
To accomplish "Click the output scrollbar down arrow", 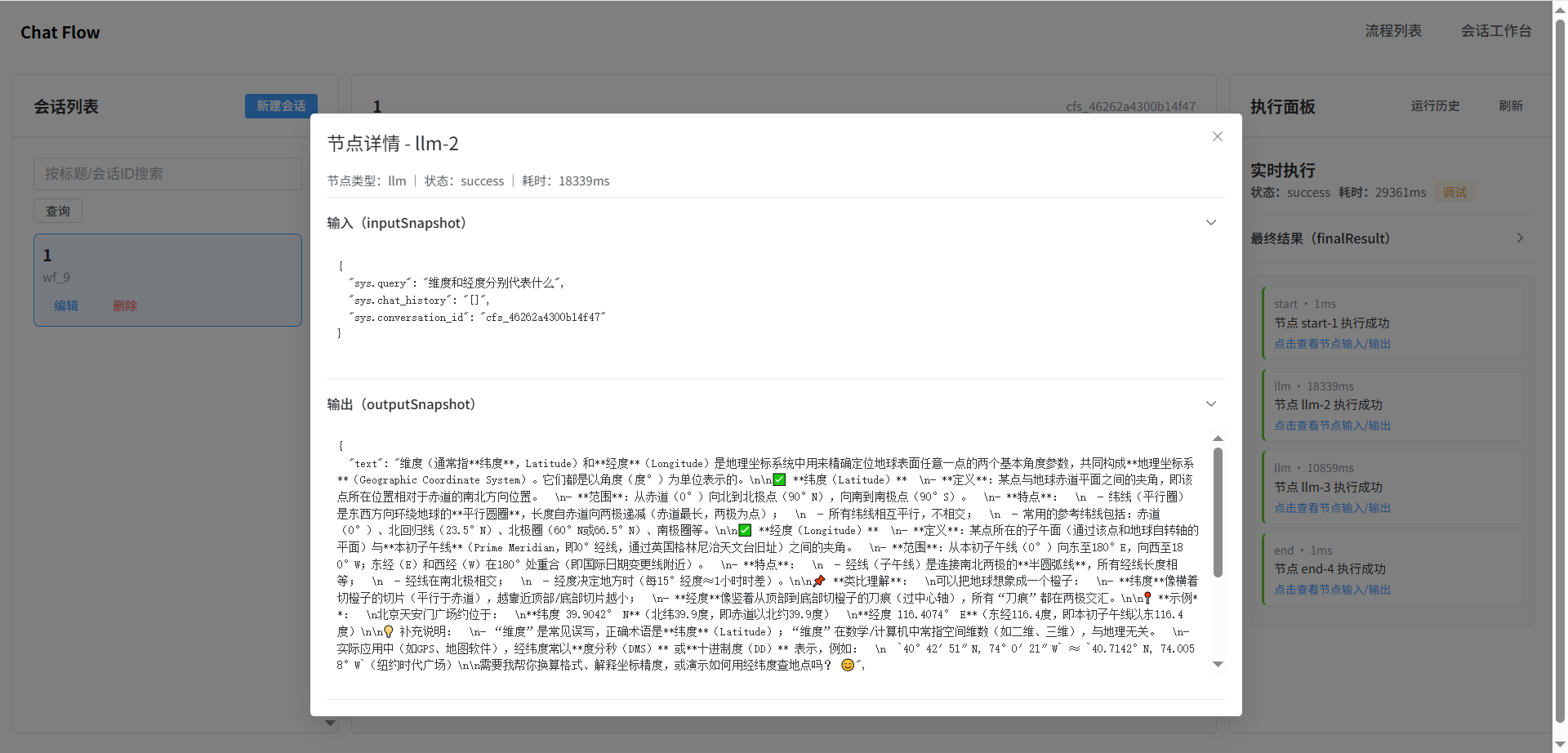I will (x=1218, y=664).
